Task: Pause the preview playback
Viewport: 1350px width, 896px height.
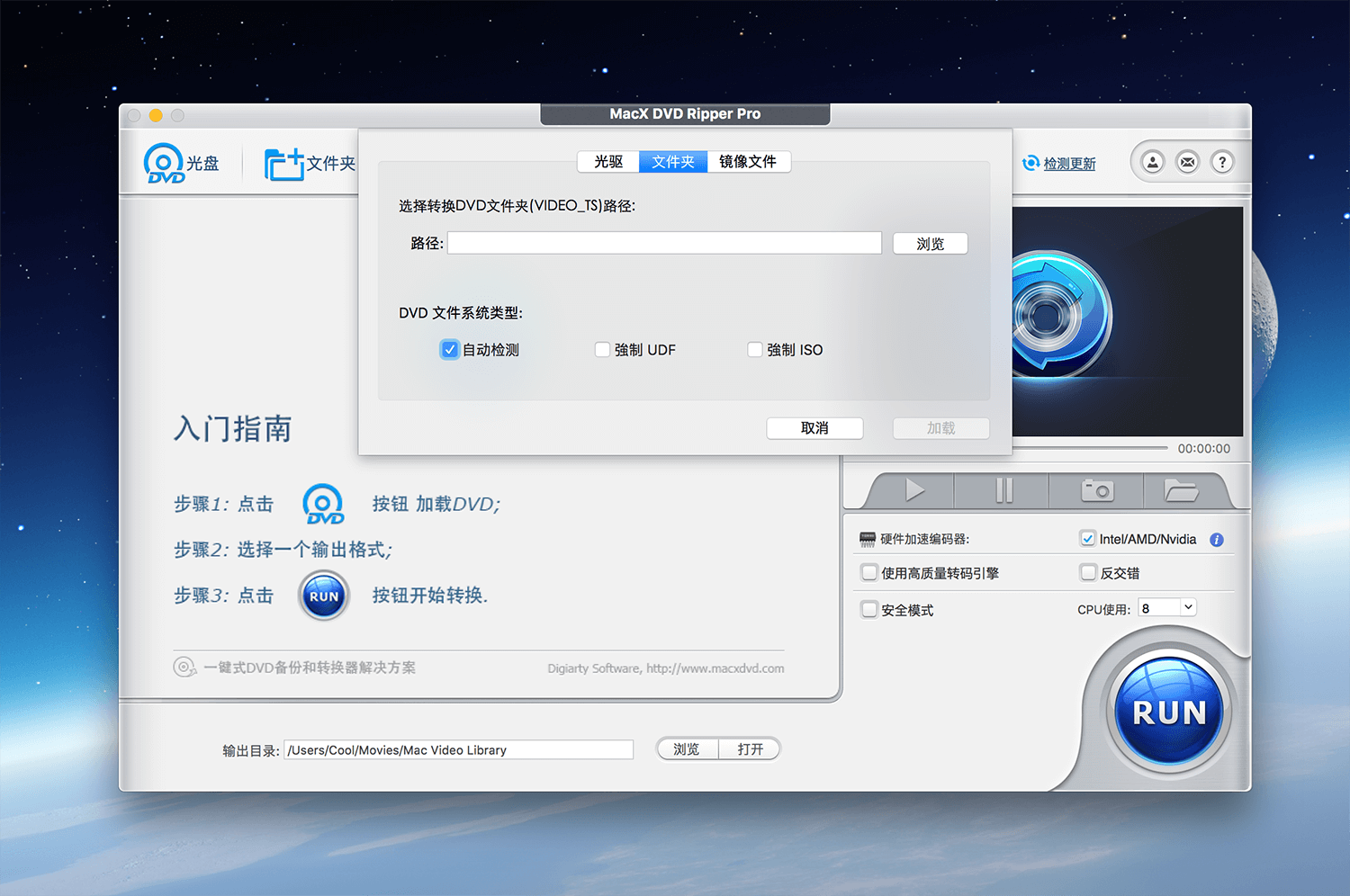Action: pyautogui.click(x=1004, y=490)
